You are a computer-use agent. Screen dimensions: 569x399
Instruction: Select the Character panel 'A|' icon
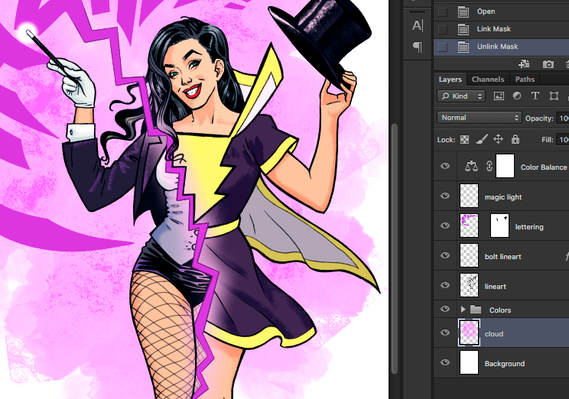click(x=417, y=26)
